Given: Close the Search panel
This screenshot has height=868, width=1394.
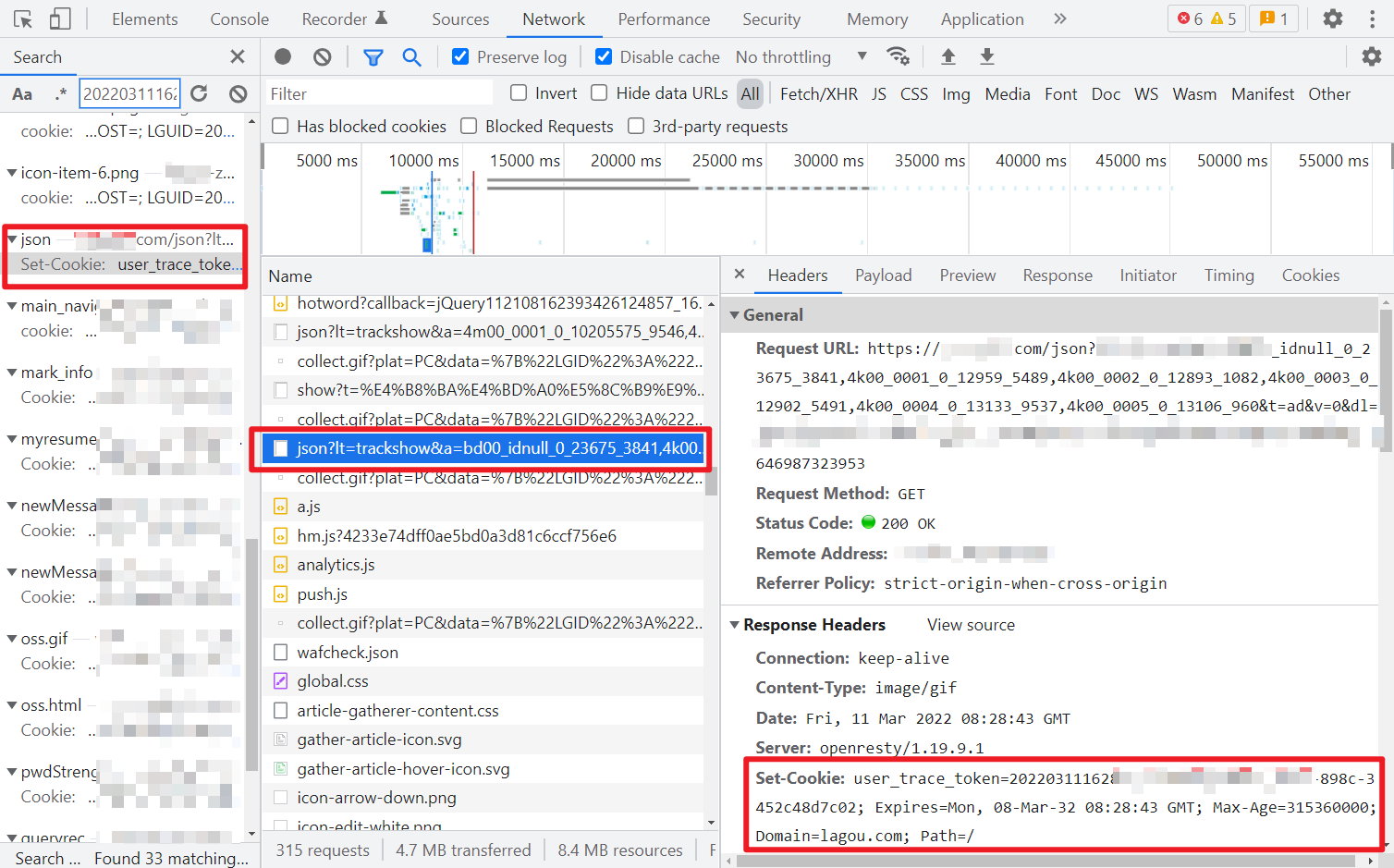Looking at the screenshot, I should point(238,56).
